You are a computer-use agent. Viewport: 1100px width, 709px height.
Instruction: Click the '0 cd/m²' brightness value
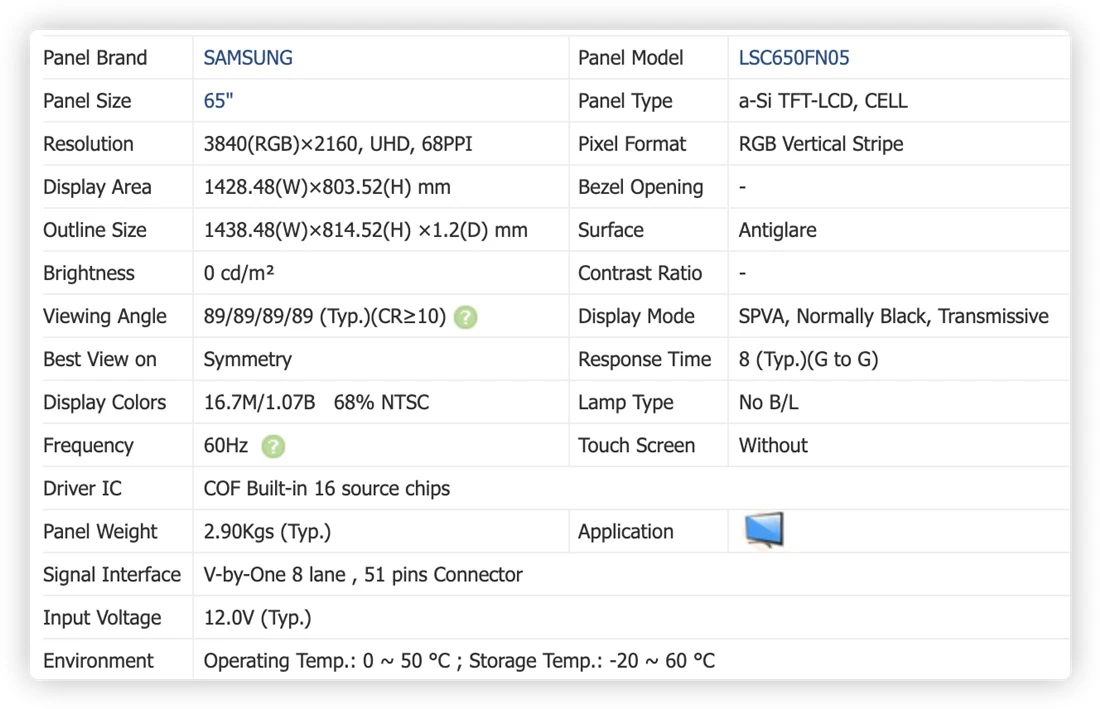(239, 273)
